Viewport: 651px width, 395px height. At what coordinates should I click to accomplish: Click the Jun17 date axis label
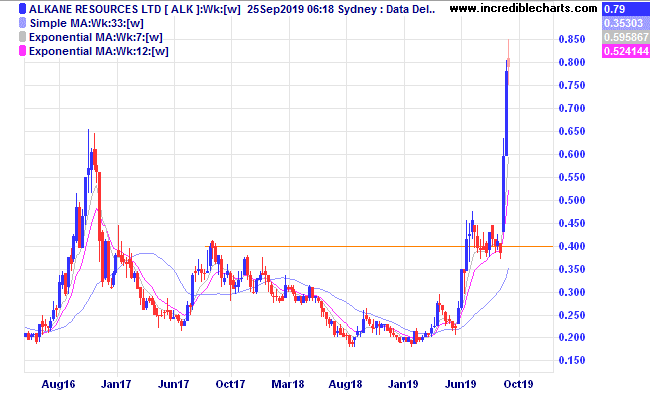pos(174,385)
